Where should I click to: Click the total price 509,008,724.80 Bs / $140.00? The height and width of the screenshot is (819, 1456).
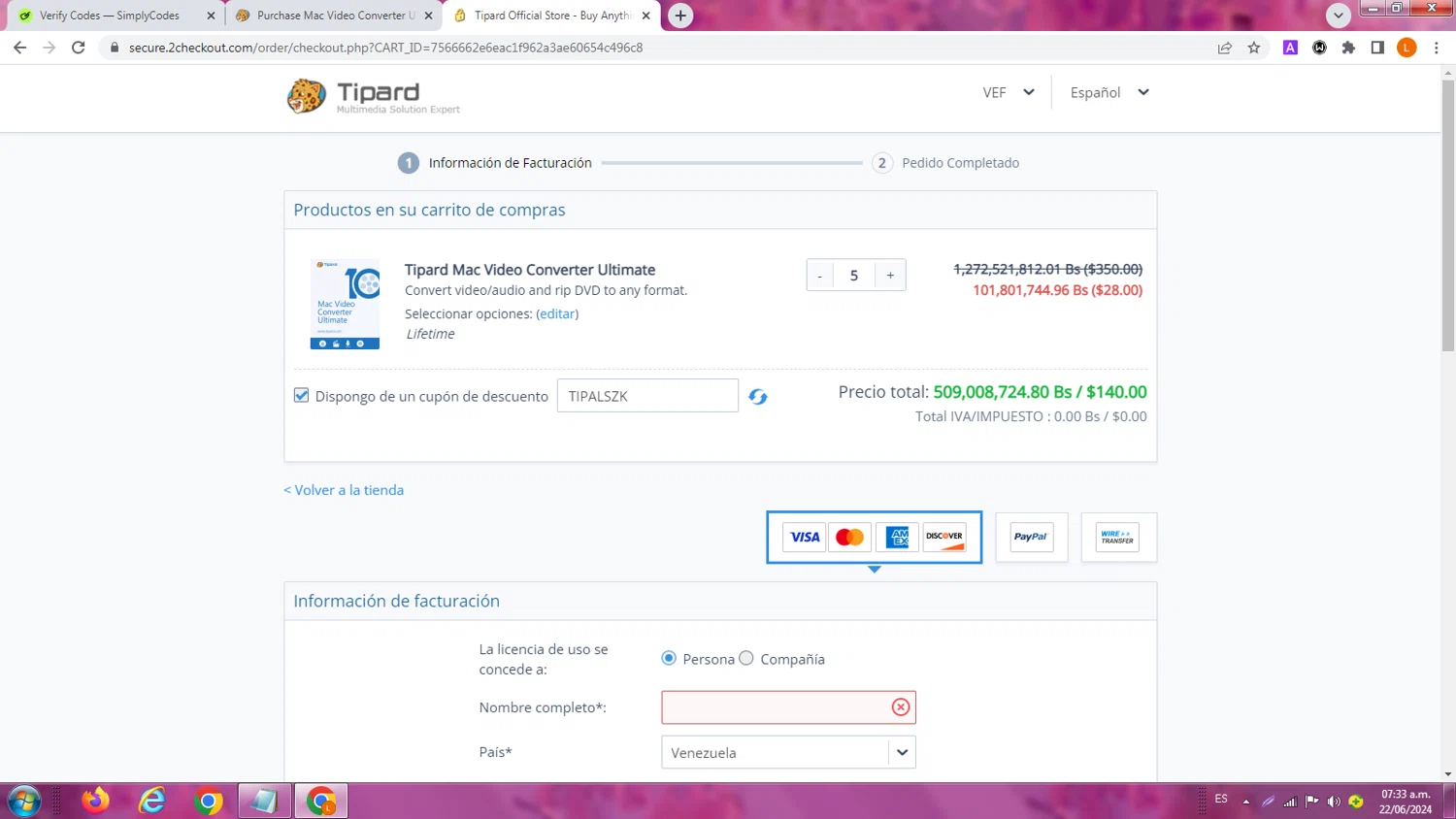coord(1040,392)
